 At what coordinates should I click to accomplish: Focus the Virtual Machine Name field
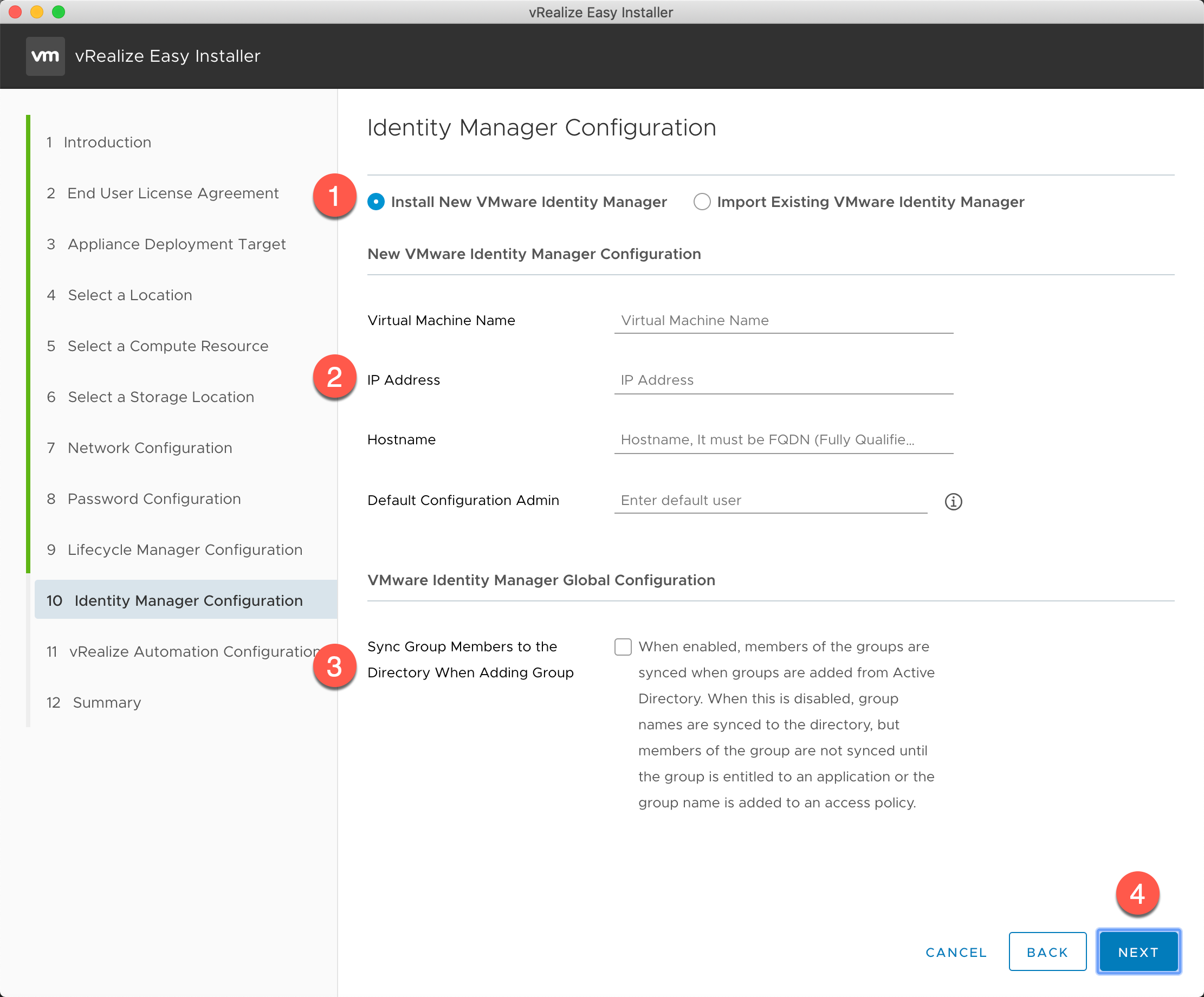coord(784,320)
